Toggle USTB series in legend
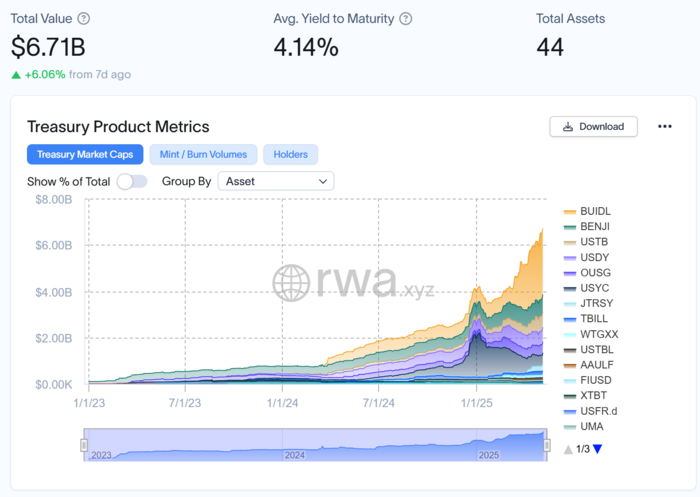700x497 pixels. point(586,242)
